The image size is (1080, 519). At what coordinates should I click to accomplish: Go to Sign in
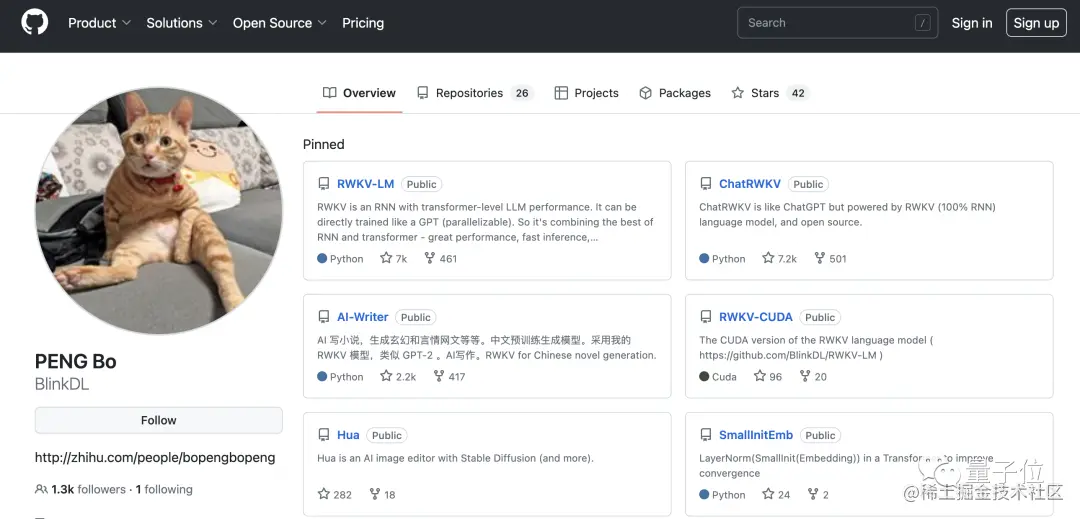pyautogui.click(x=972, y=23)
